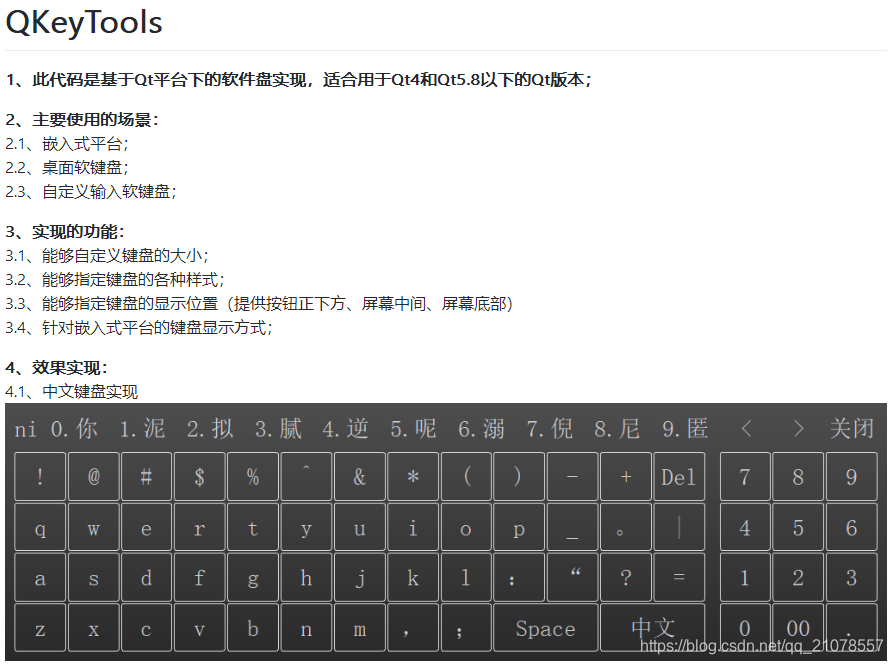The height and width of the screenshot is (665, 894).
Task: Choose candidate 4. 逆
Action: point(346,428)
